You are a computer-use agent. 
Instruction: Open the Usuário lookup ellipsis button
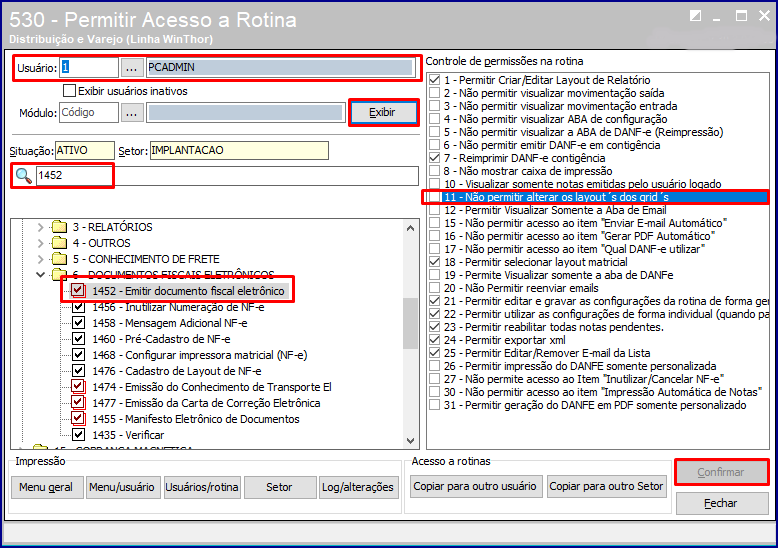click(131, 68)
